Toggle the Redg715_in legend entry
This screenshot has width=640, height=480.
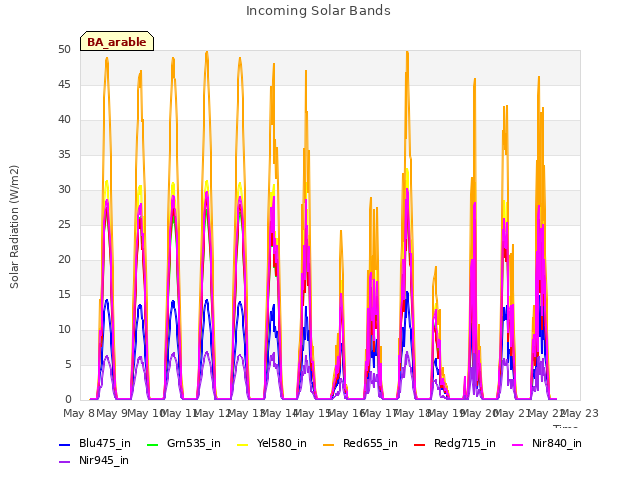tap(455, 443)
